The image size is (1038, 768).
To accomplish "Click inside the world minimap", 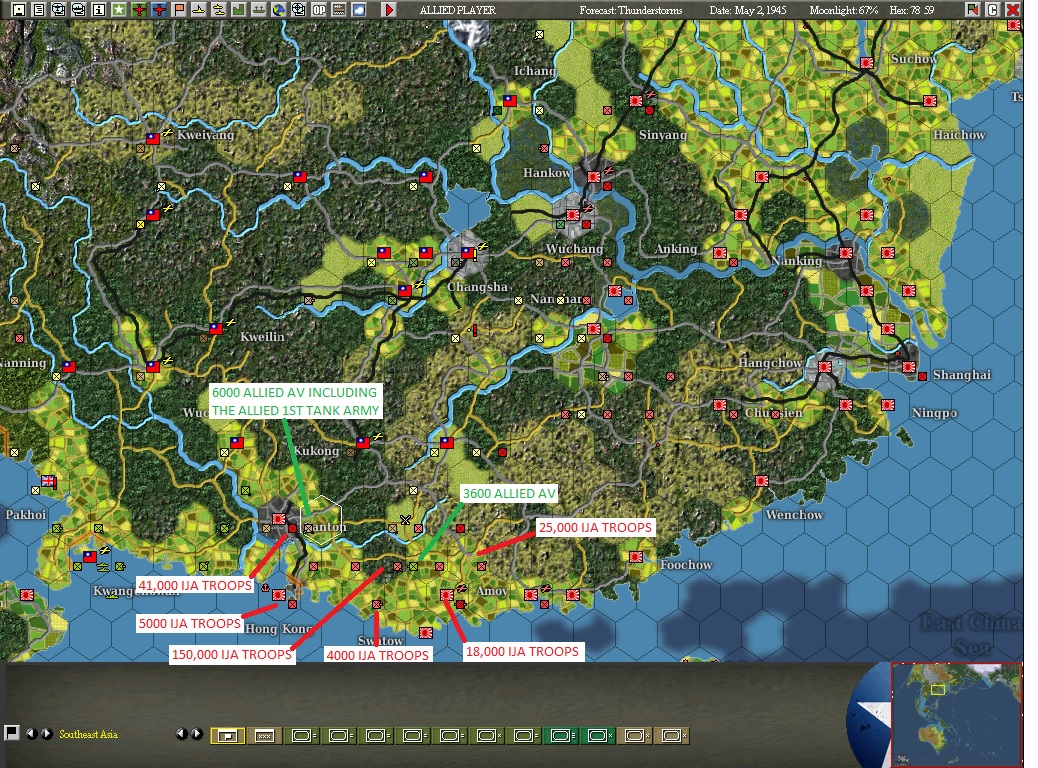I will (x=957, y=714).
